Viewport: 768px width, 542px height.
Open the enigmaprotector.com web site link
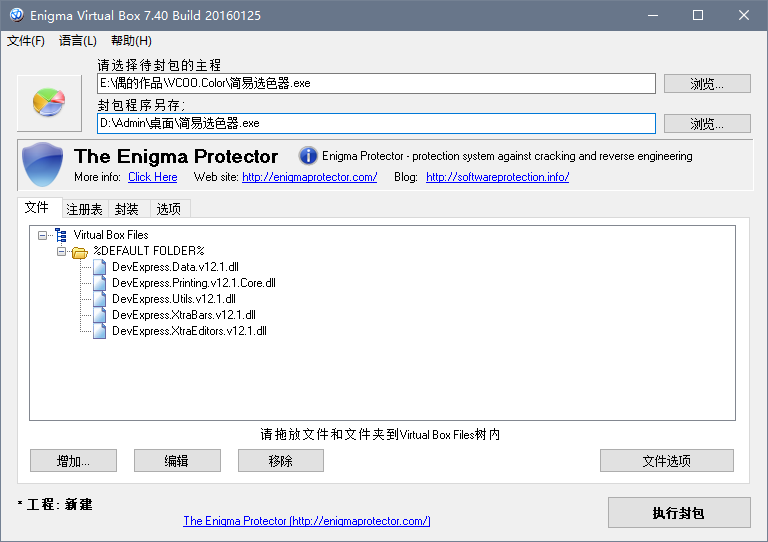(x=309, y=177)
